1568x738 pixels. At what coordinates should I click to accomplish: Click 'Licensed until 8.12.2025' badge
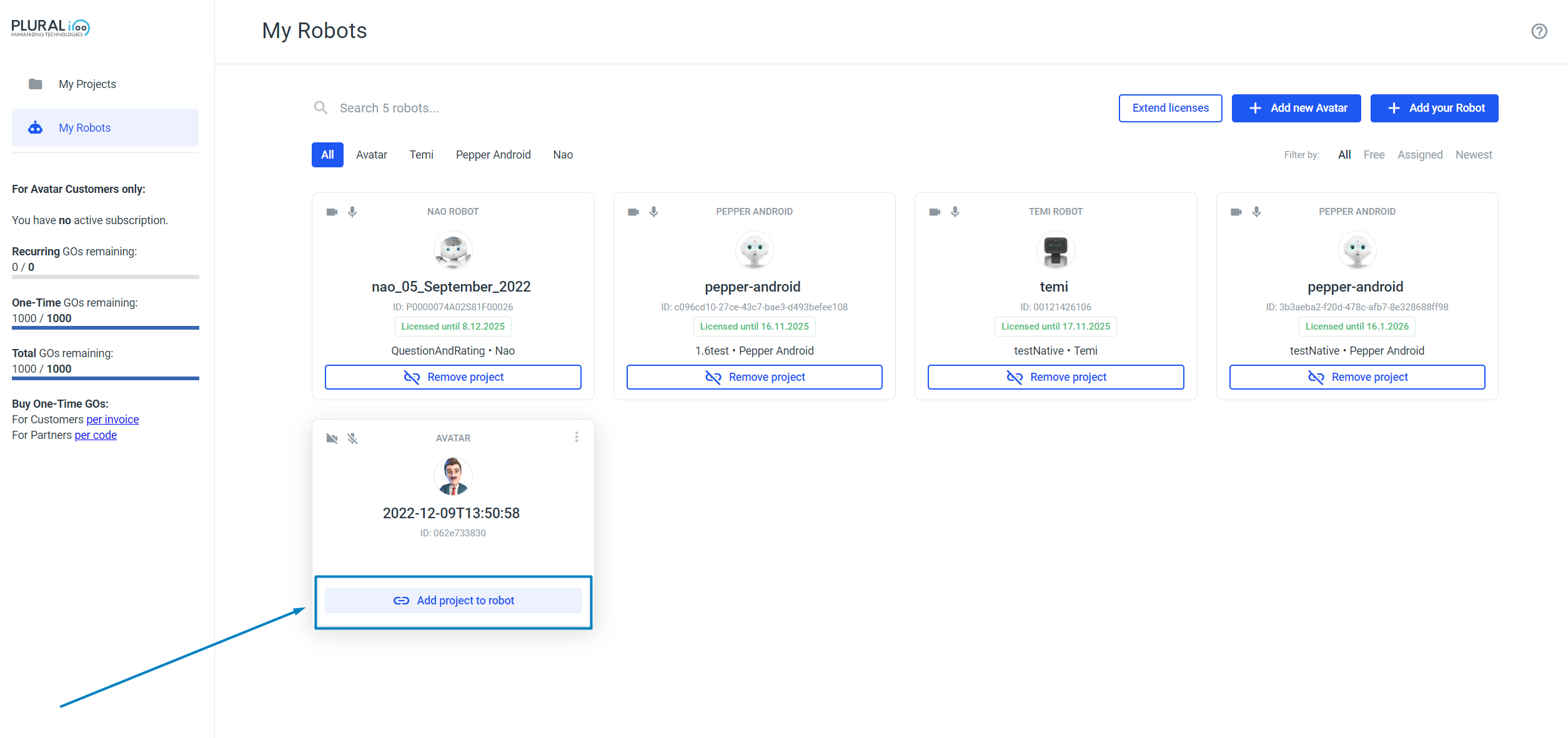pyautogui.click(x=453, y=327)
